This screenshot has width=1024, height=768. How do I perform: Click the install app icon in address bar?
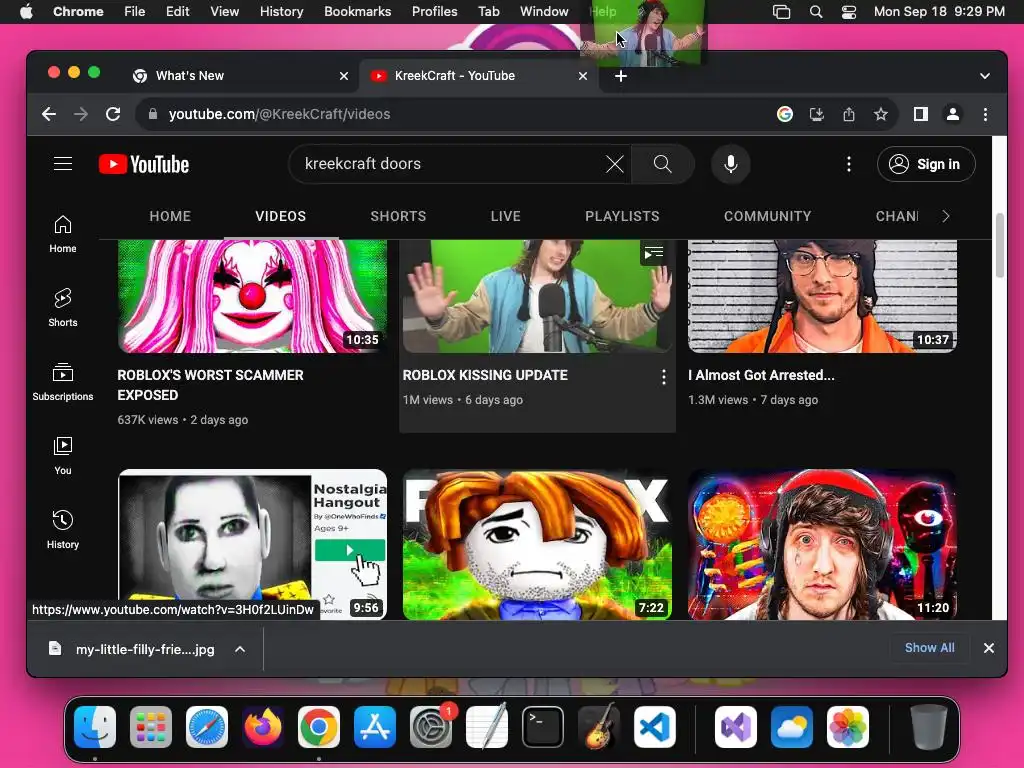pos(816,114)
